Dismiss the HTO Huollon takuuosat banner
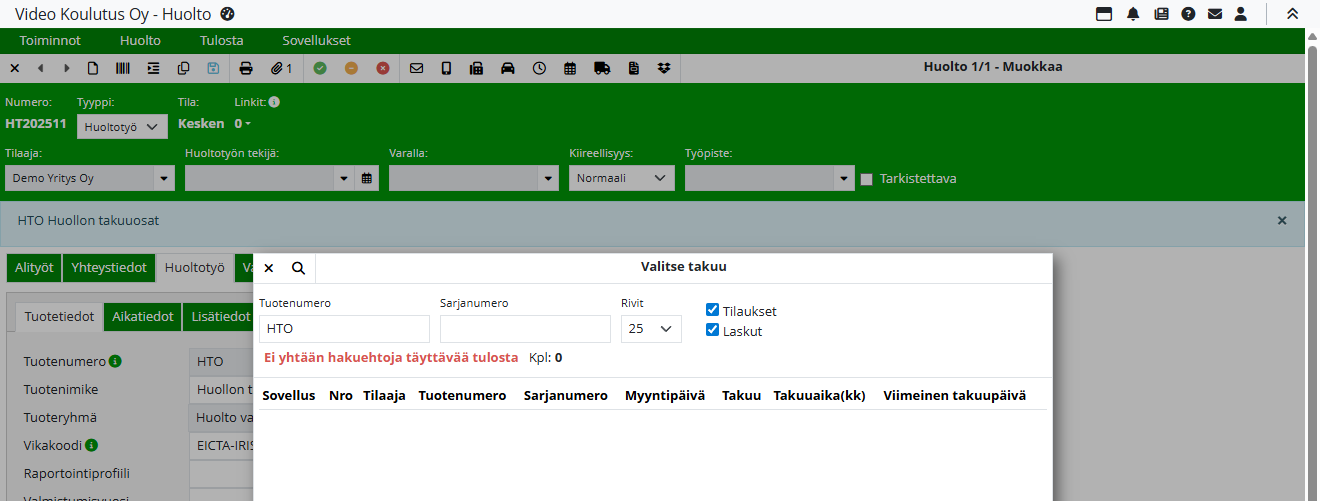1320x501 pixels. [1282, 220]
